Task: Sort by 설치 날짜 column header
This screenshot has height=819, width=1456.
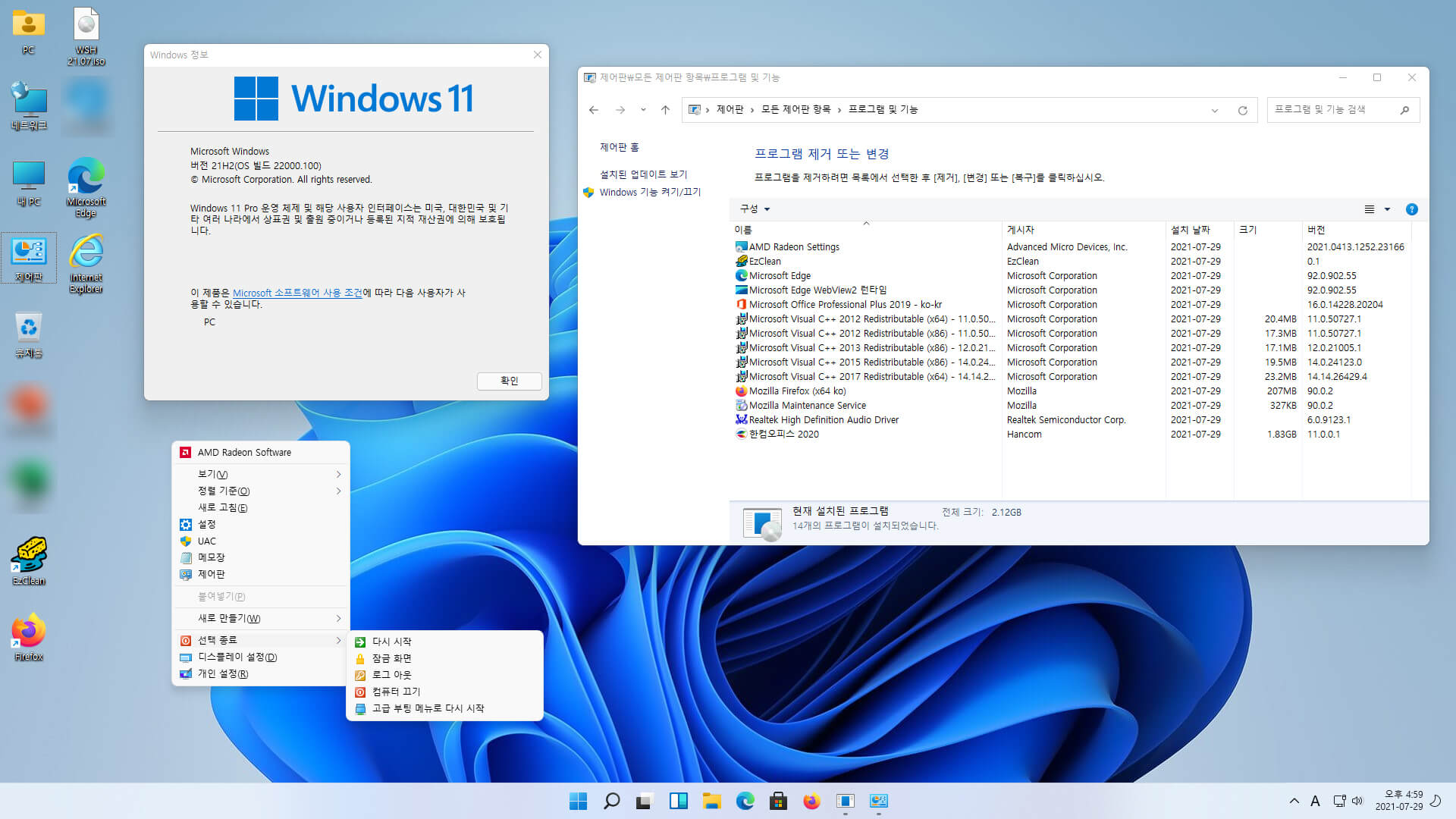Action: [1200, 230]
